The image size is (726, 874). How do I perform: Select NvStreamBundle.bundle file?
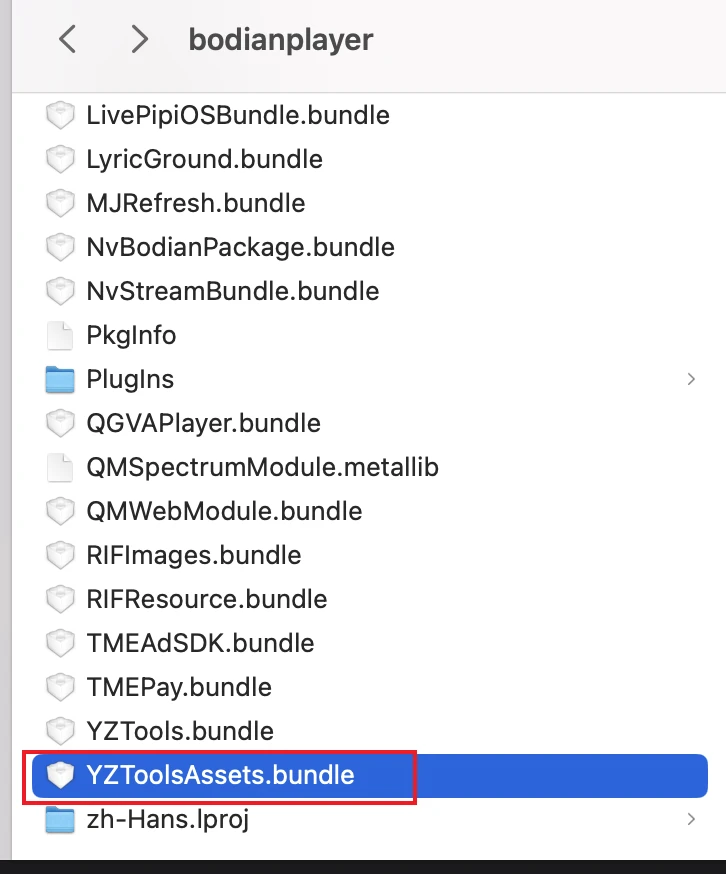pyautogui.click(x=233, y=291)
